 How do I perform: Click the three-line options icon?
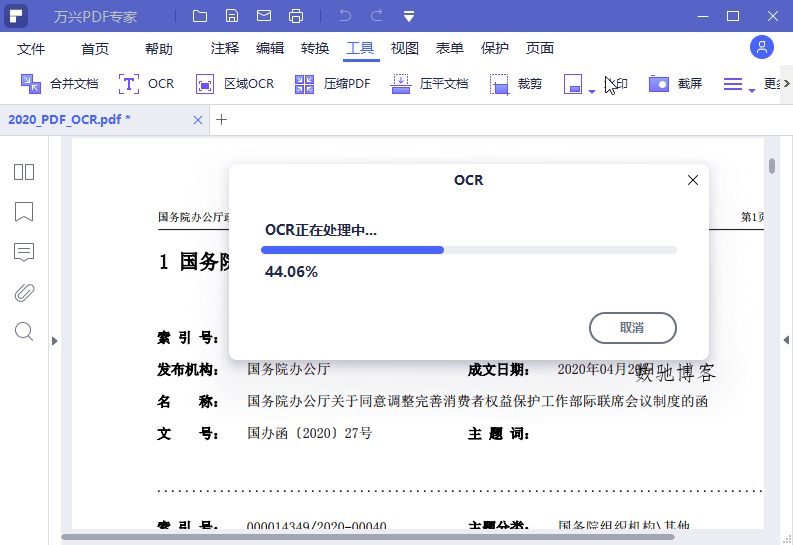[733, 84]
